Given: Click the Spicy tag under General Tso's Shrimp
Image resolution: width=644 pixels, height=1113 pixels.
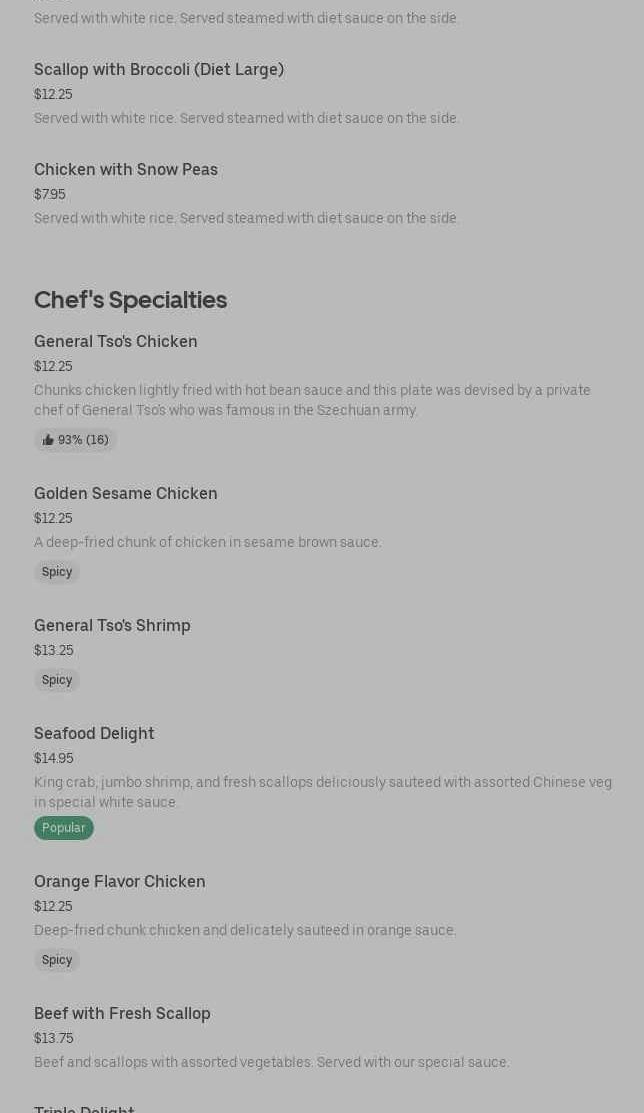Looking at the screenshot, I should tap(57, 680).
